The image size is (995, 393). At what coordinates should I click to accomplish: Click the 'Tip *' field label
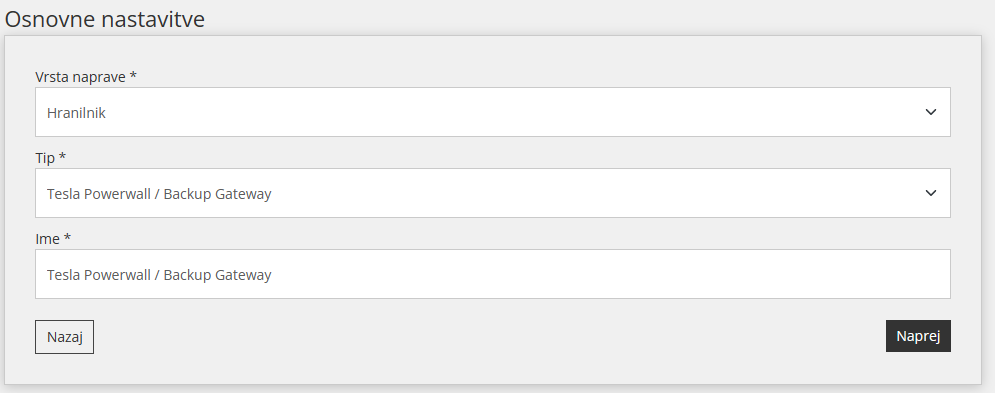click(x=50, y=158)
